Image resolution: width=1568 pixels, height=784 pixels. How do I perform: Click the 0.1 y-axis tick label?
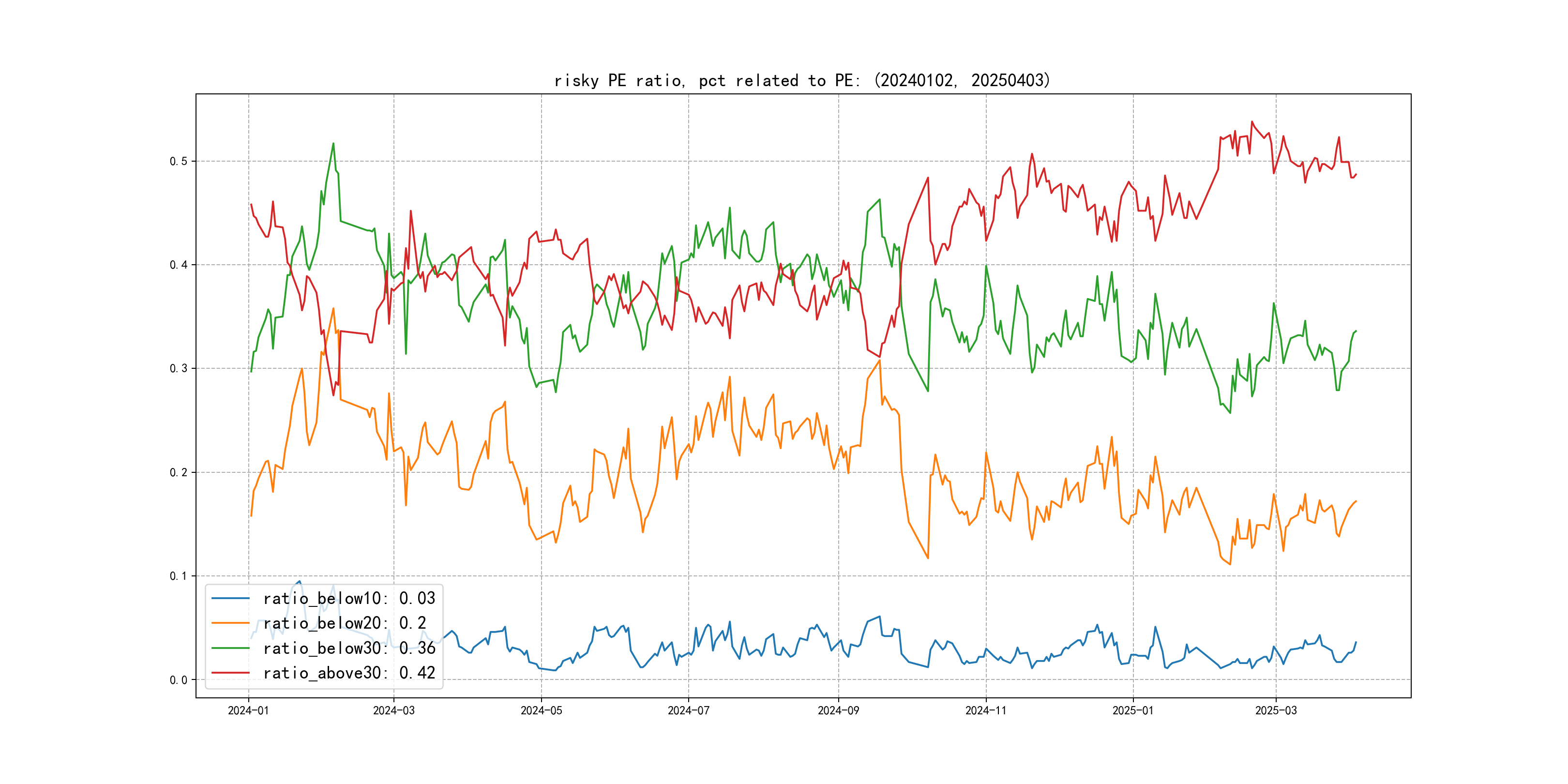(x=179, y=576)
